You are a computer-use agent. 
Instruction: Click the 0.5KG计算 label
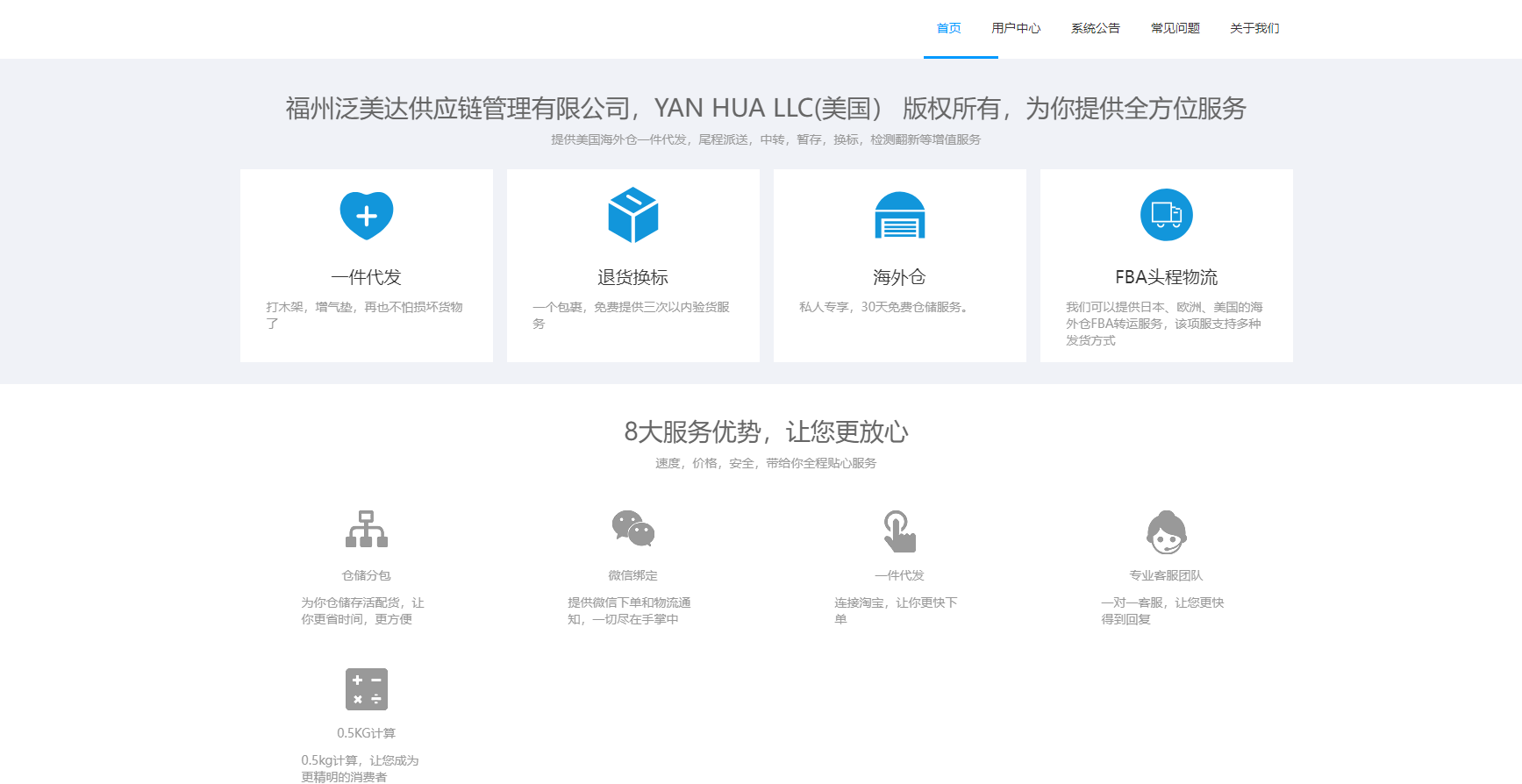click(367, 733)
